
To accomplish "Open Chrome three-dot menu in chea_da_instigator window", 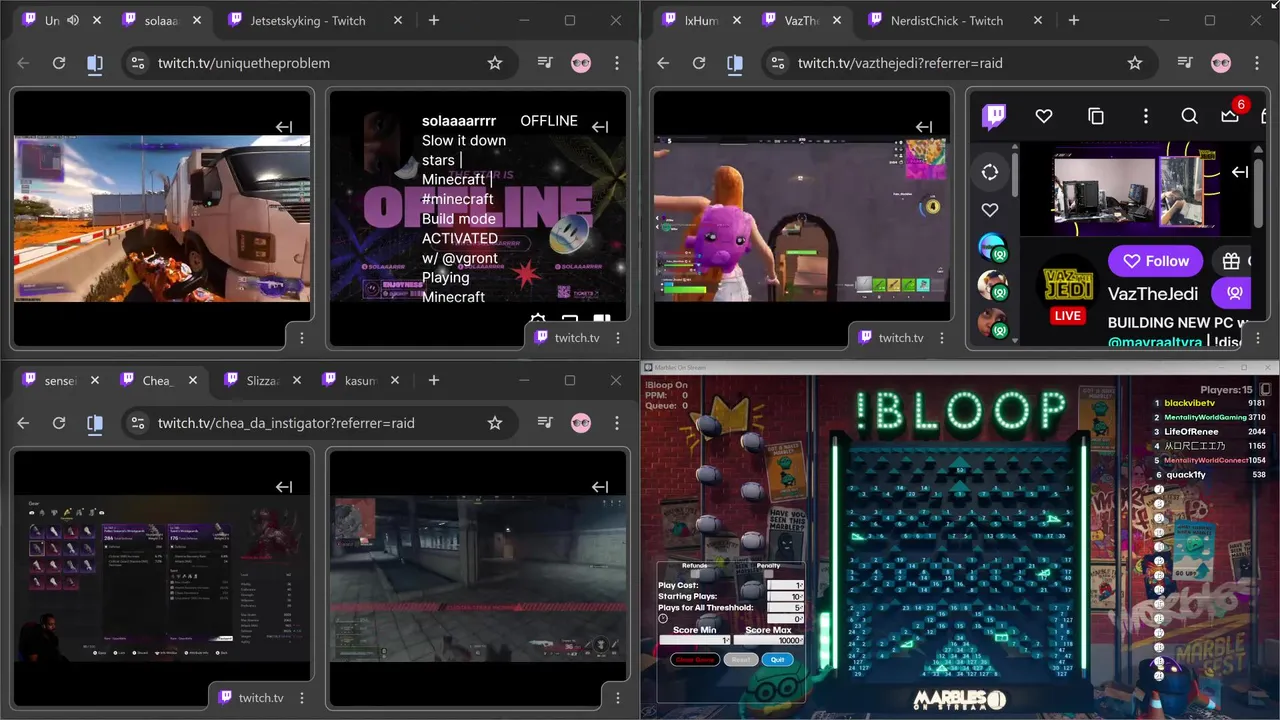I will click(617, 423).
